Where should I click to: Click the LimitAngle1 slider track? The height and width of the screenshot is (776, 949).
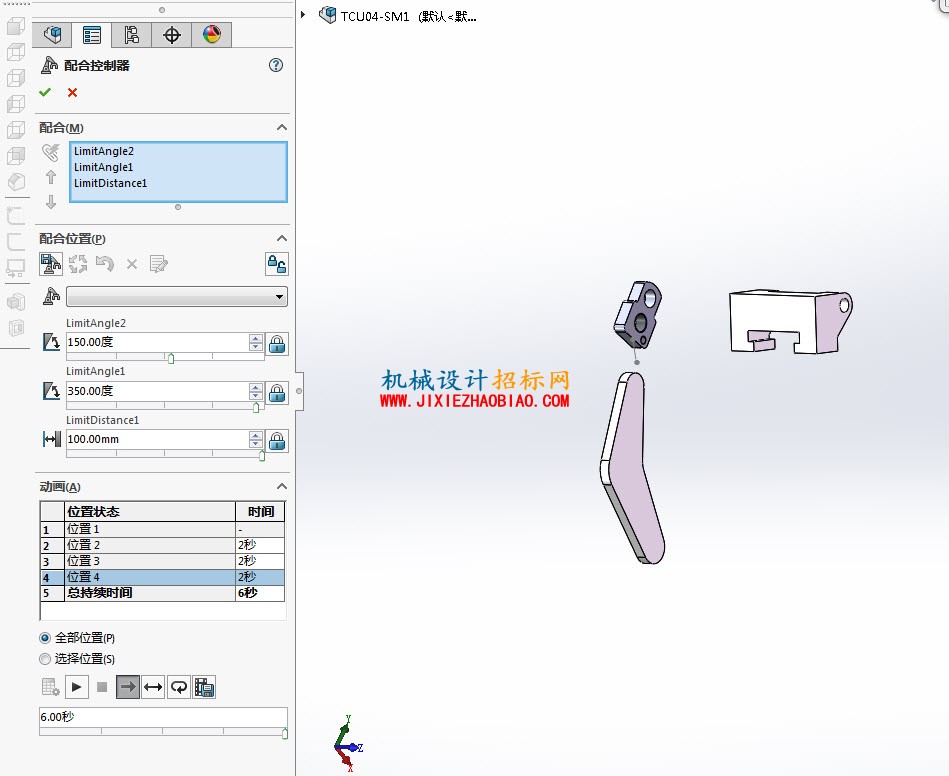[x=165, y=406]
